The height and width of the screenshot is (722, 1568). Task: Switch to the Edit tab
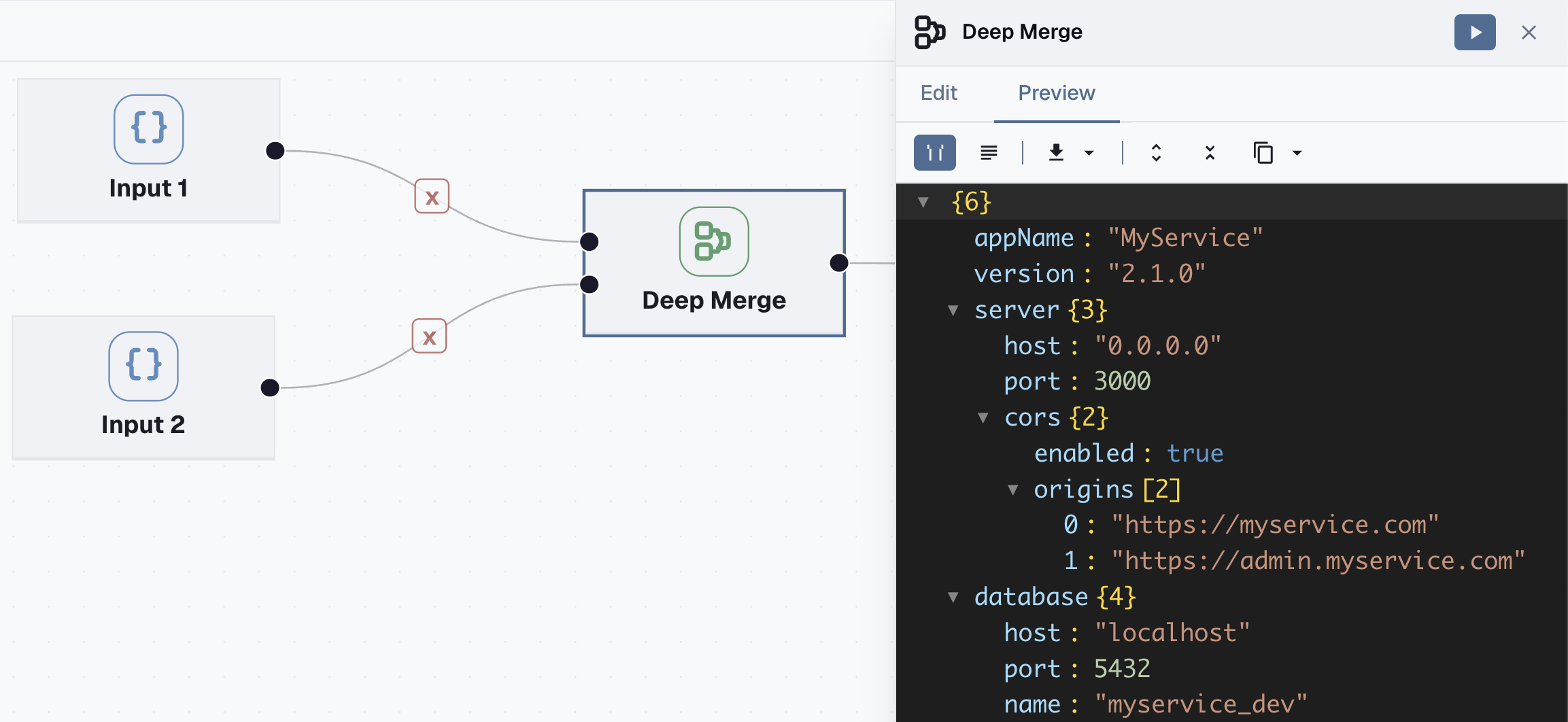938,93
